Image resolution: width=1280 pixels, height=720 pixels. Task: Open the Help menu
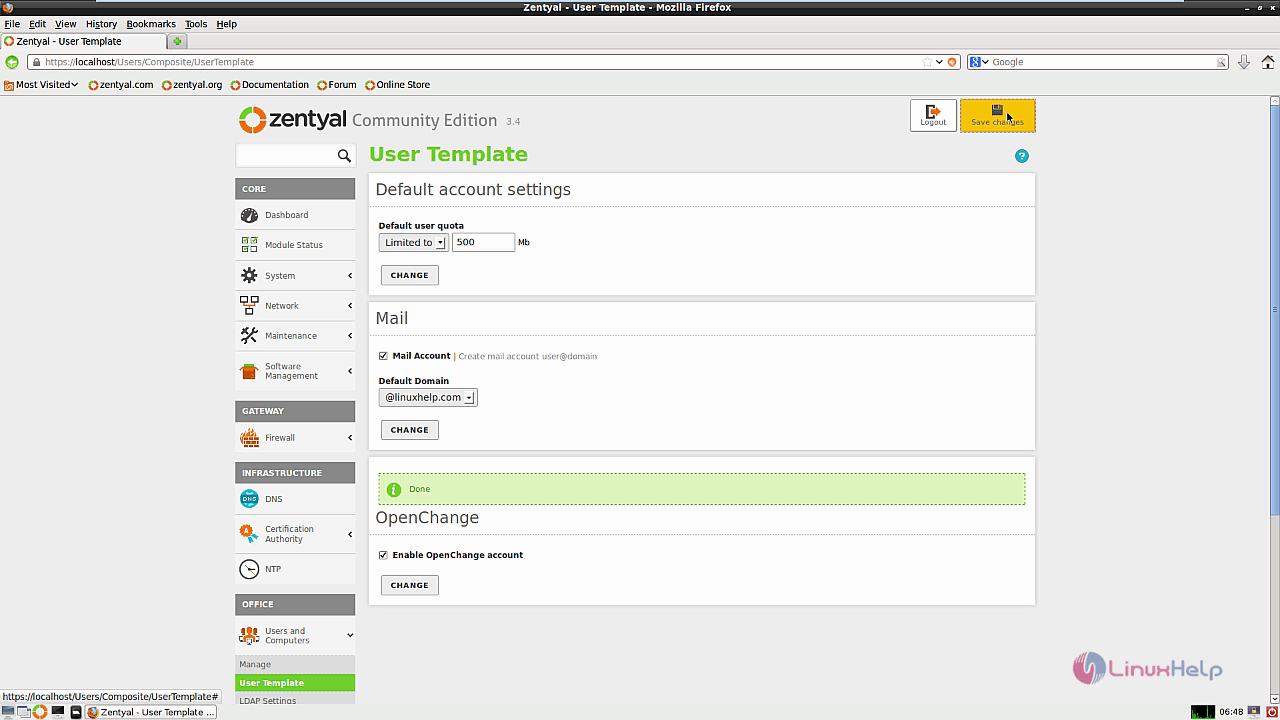pyautogui.click(x=227, y=24)
